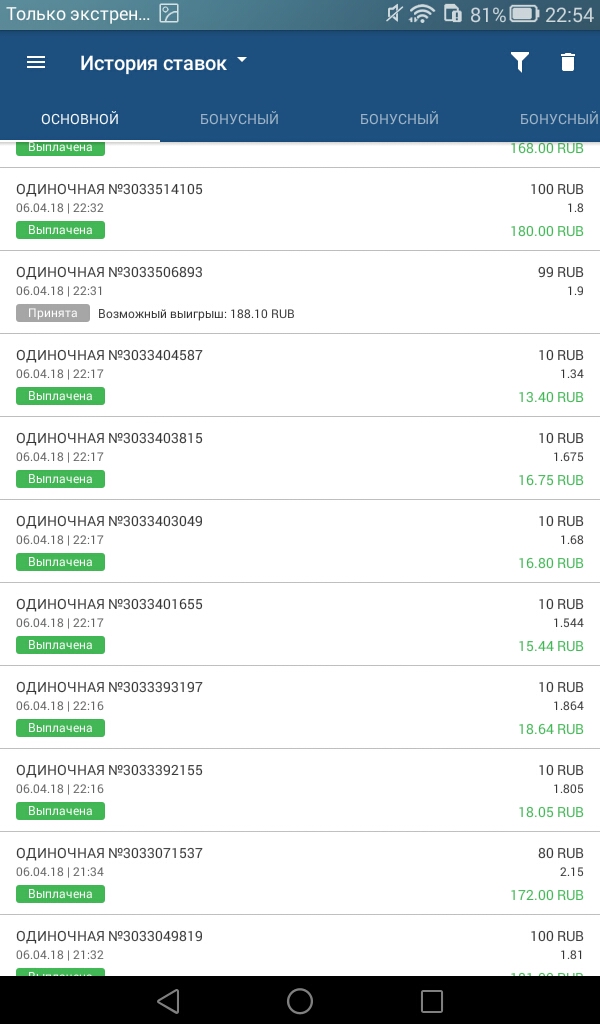This screenshot has width=600, height=1024.
Task: Select the second Бонусный tab
Action: pyautogui.click(x=399, y=120)
